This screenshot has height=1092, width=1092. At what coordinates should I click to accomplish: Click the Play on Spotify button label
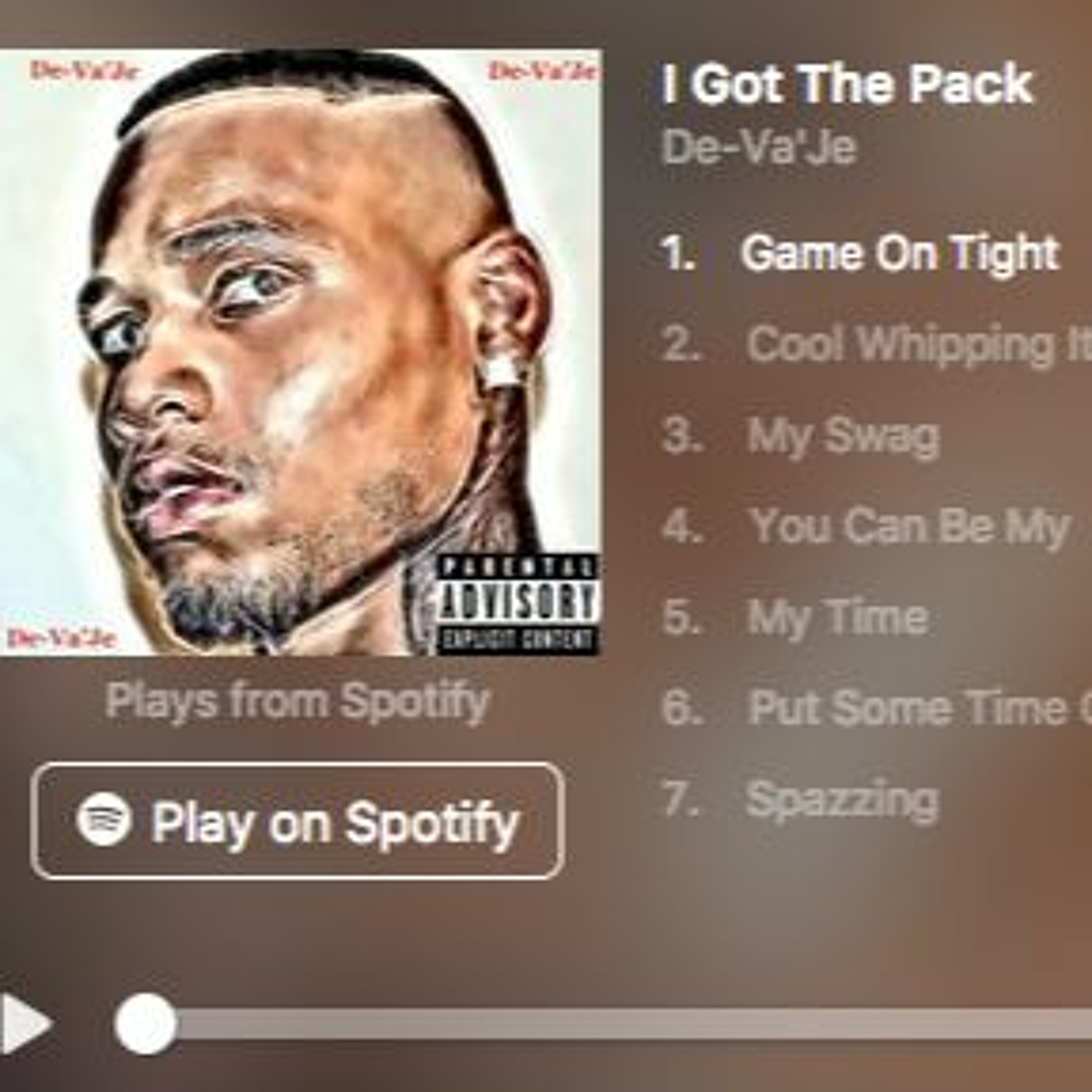[335, 822]
